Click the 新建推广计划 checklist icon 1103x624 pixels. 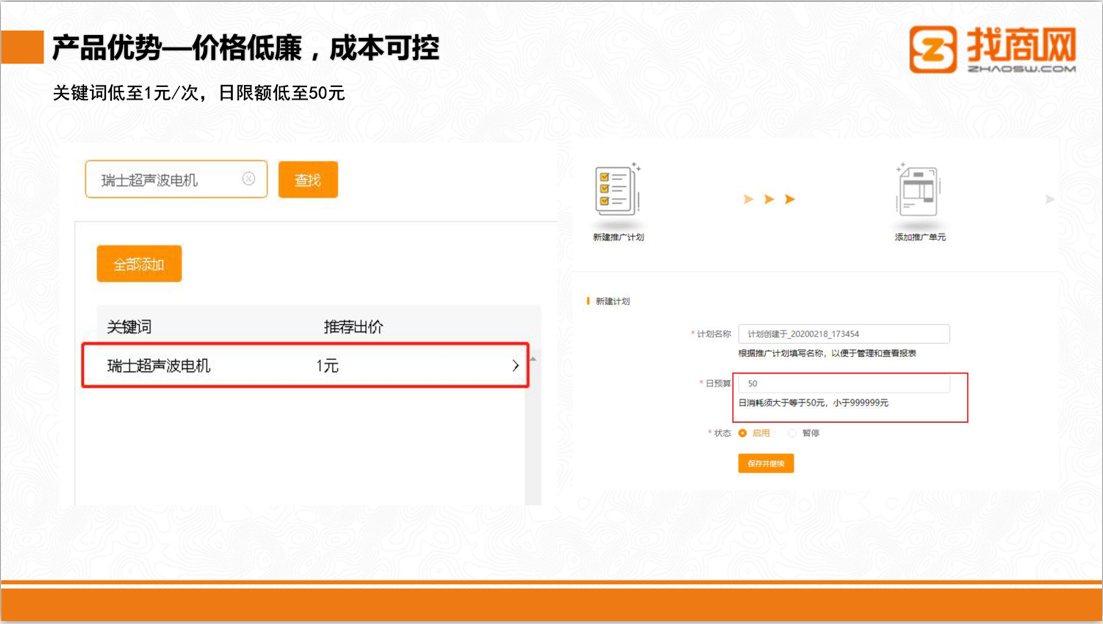pyautogui.click(x=617, y=190)
